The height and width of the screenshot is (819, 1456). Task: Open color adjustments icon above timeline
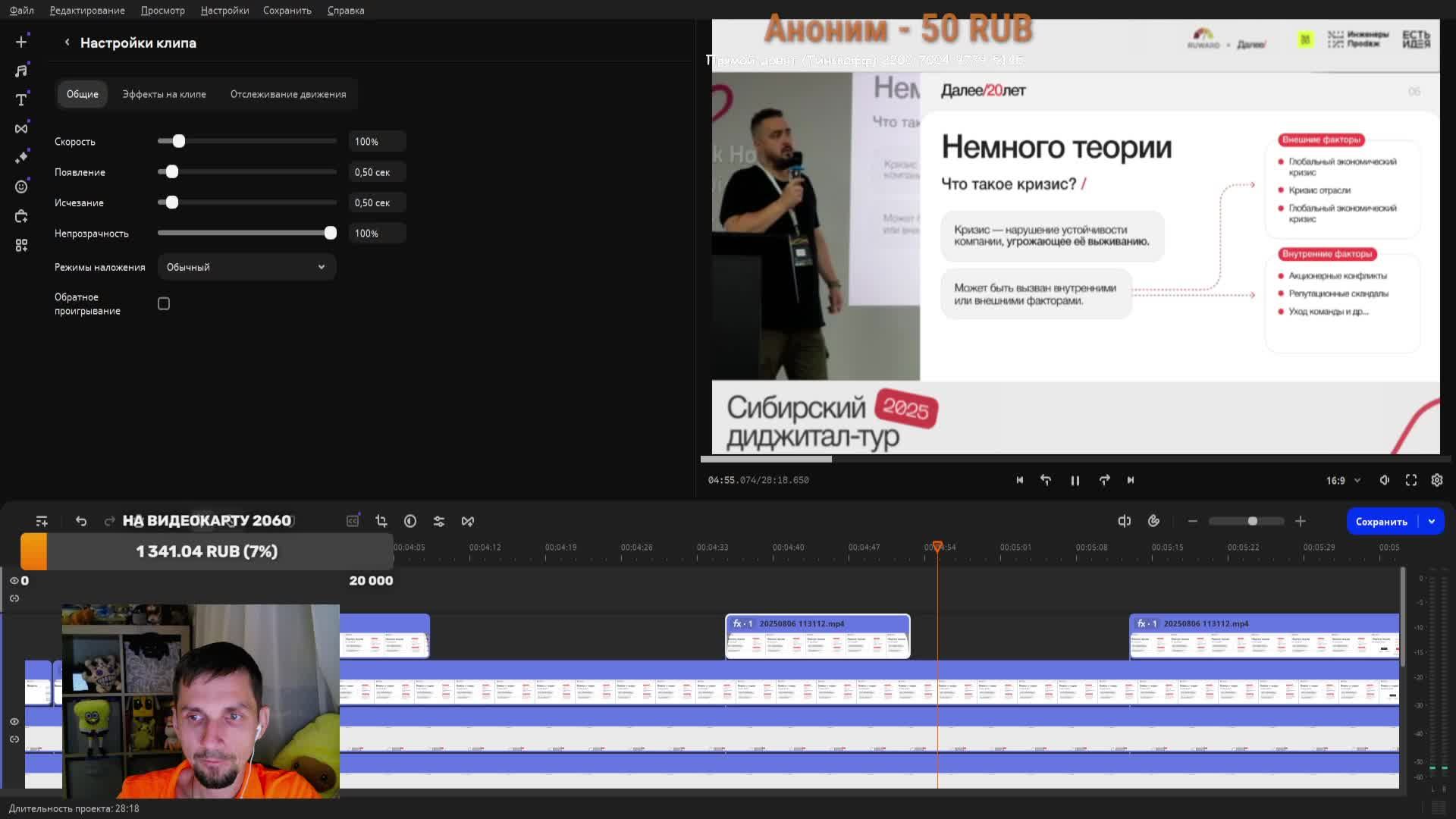point(410,521)
